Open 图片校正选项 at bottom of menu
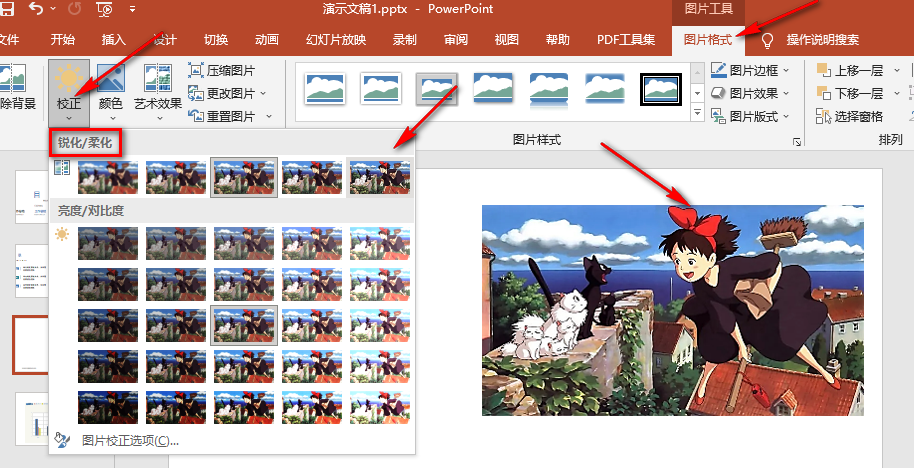Viewport: 914px width, 468px height. coord(130,440)
